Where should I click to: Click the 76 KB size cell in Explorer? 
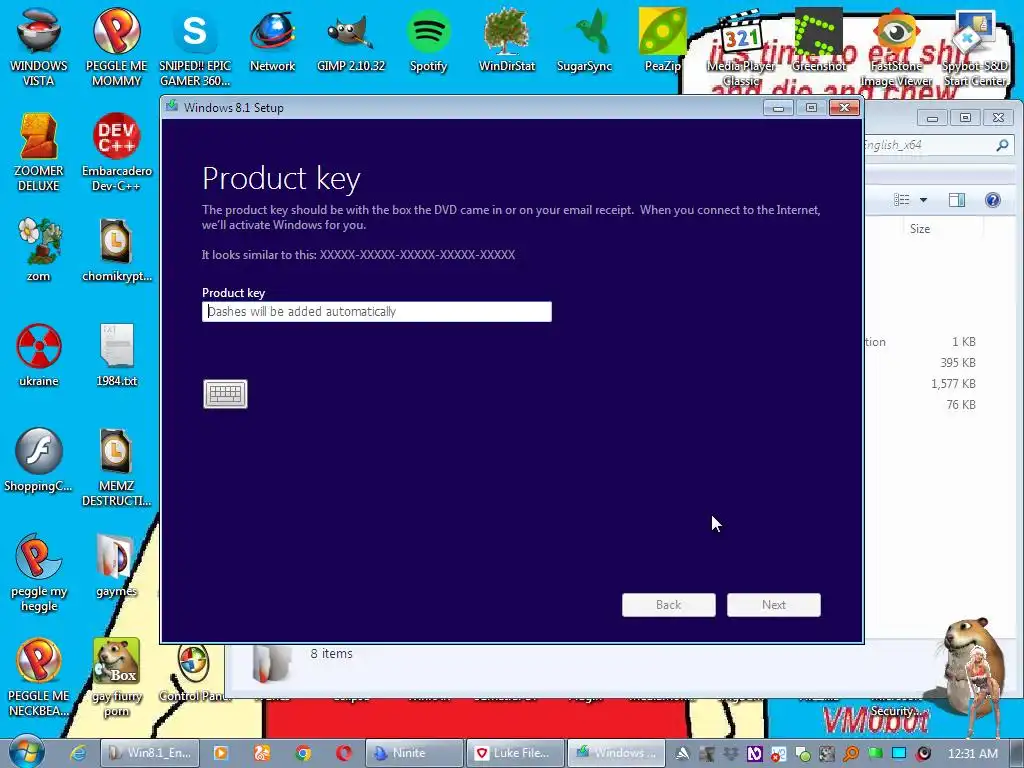click(x=961, y=405)
